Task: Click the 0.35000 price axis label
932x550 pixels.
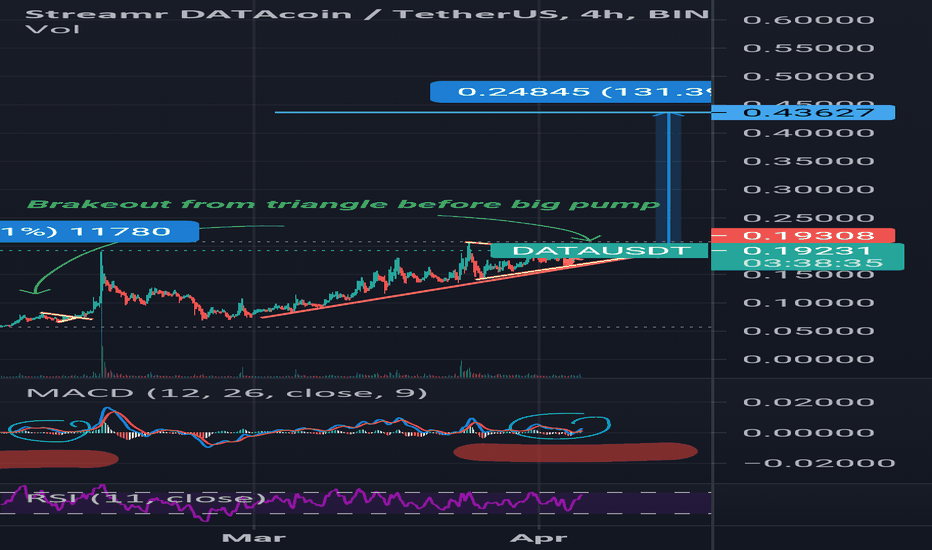Action: 808,161
